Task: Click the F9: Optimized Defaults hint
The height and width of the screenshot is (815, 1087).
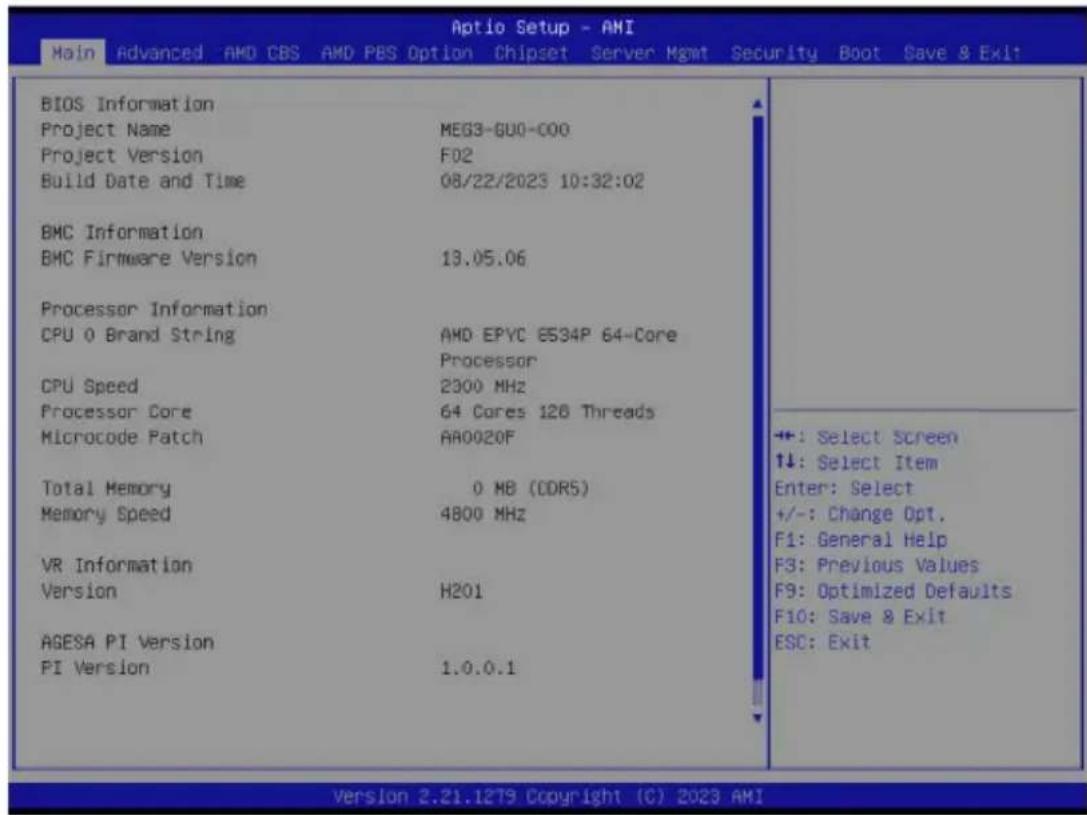Action: pyautogui.click(x=894, y=591)
